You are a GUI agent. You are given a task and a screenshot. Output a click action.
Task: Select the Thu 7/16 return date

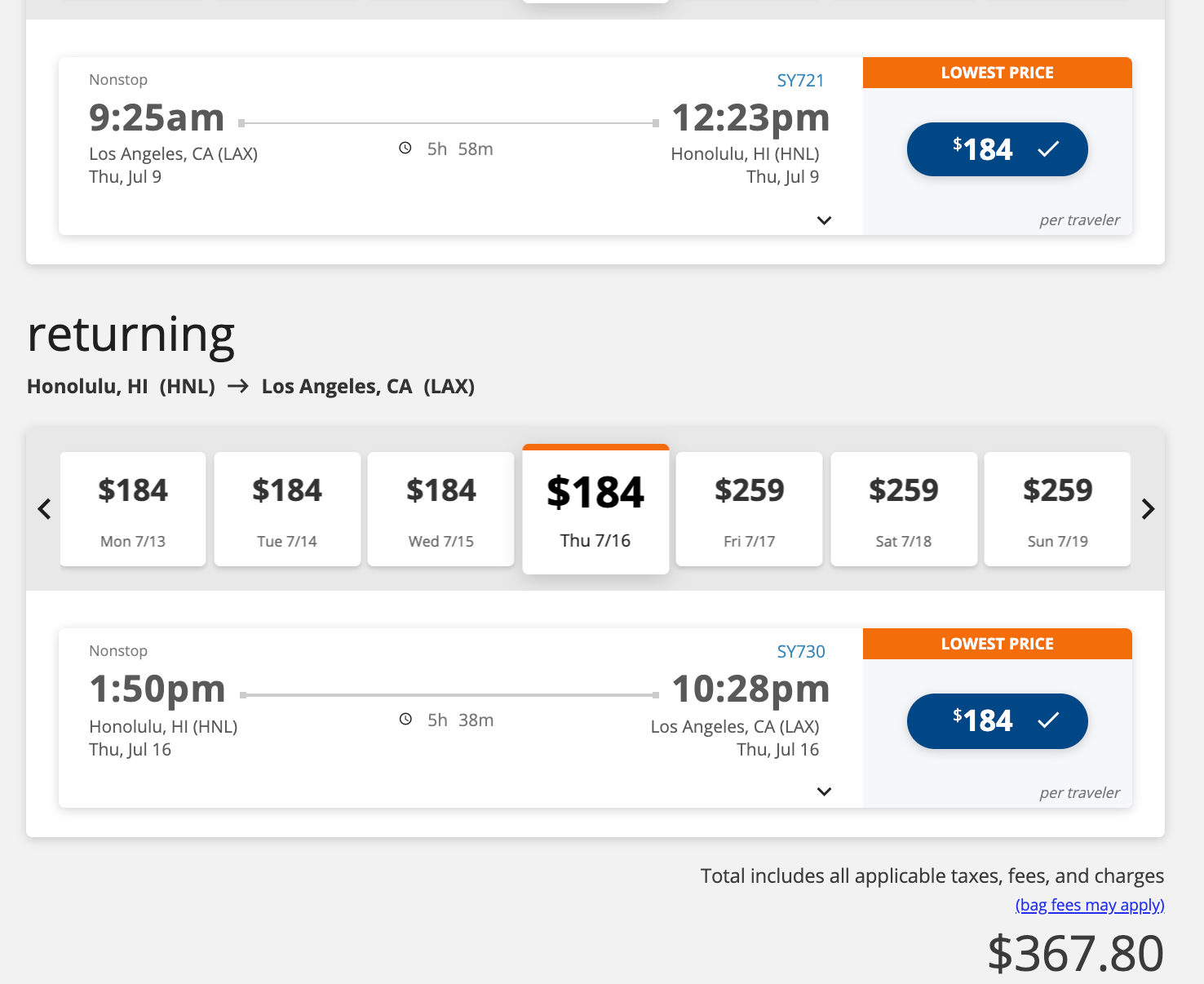pyautogui.click(x=595, y=509)
